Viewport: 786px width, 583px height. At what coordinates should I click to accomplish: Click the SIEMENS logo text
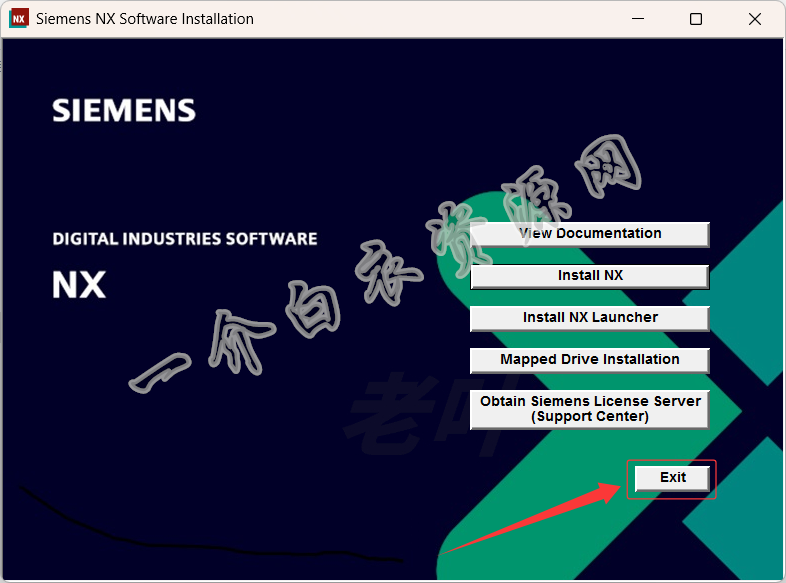coord(124,110)
